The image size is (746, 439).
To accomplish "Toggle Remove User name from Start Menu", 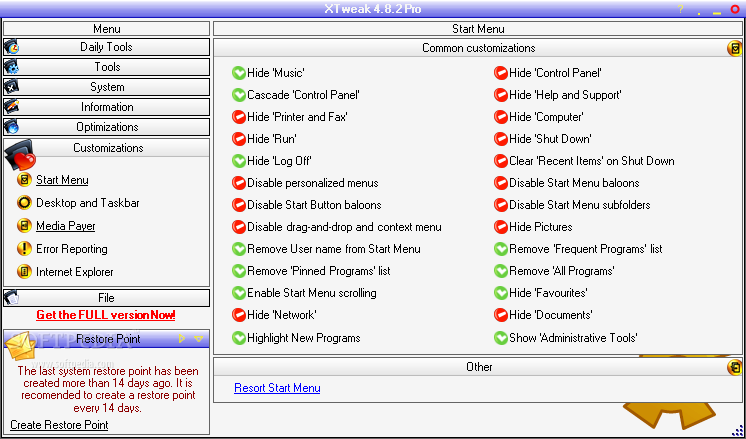I will pyautogui.click(x=238, y=249).
